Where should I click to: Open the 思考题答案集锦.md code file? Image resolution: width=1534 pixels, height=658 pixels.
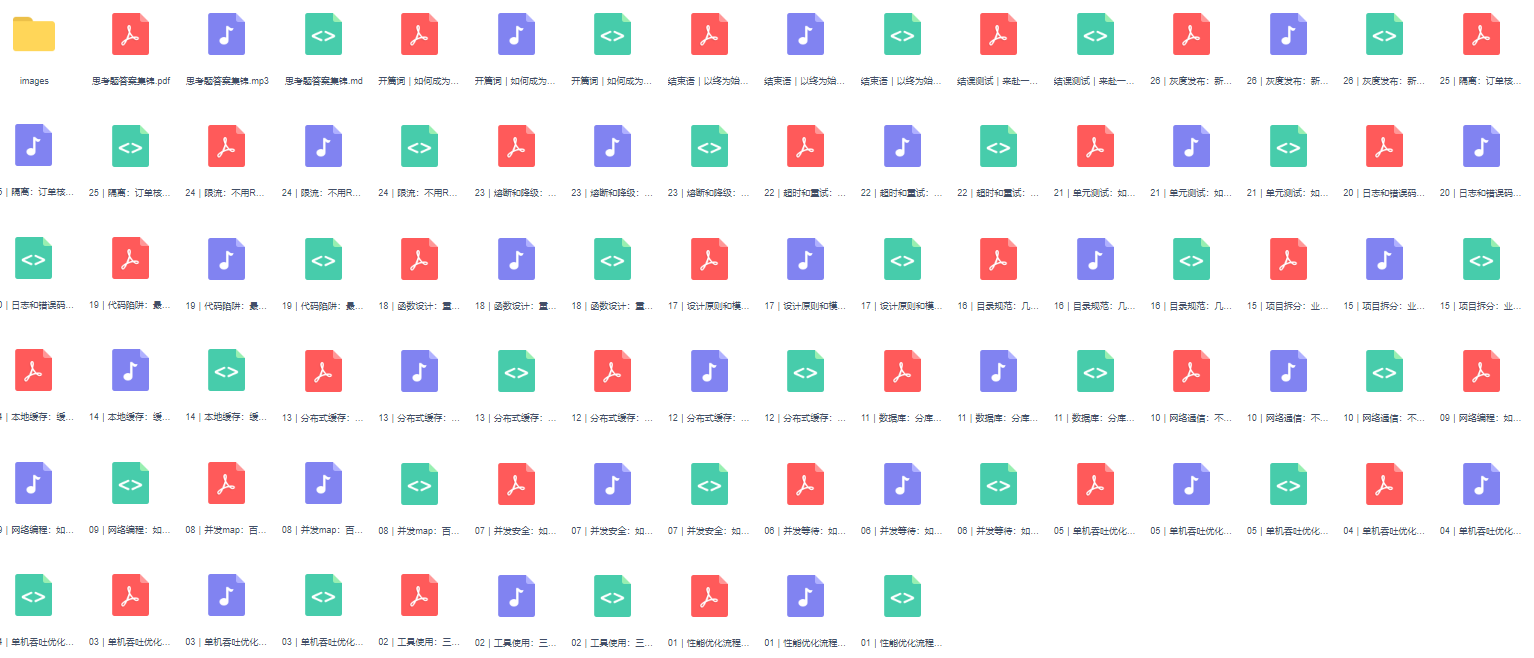[x=324, y=35]
